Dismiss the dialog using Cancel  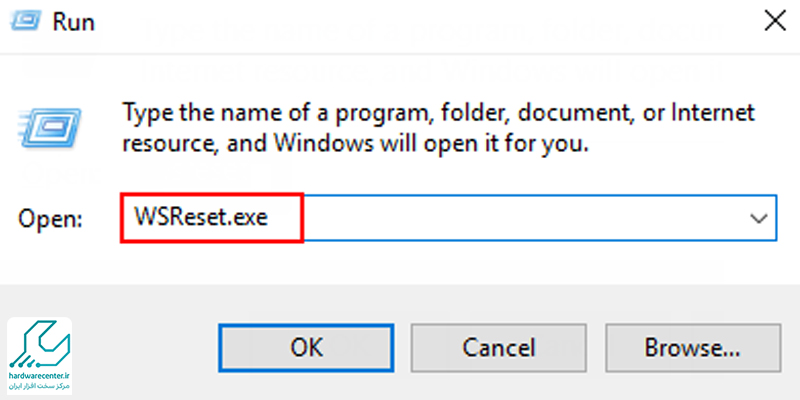click(498, 347)
